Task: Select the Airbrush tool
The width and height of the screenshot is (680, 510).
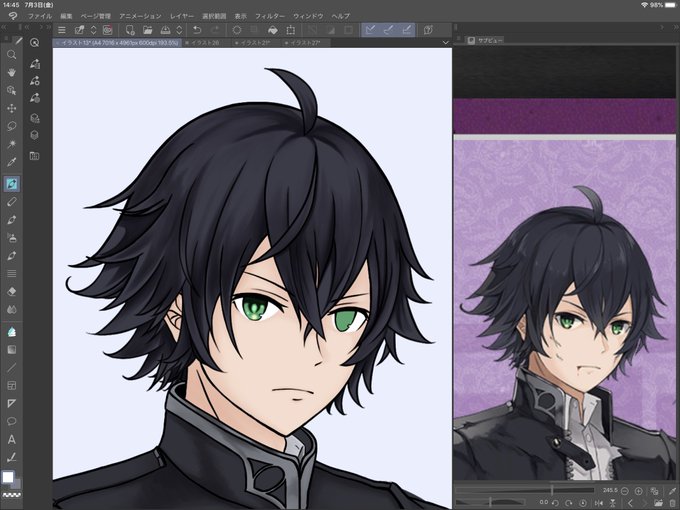Action: point(12,238)
